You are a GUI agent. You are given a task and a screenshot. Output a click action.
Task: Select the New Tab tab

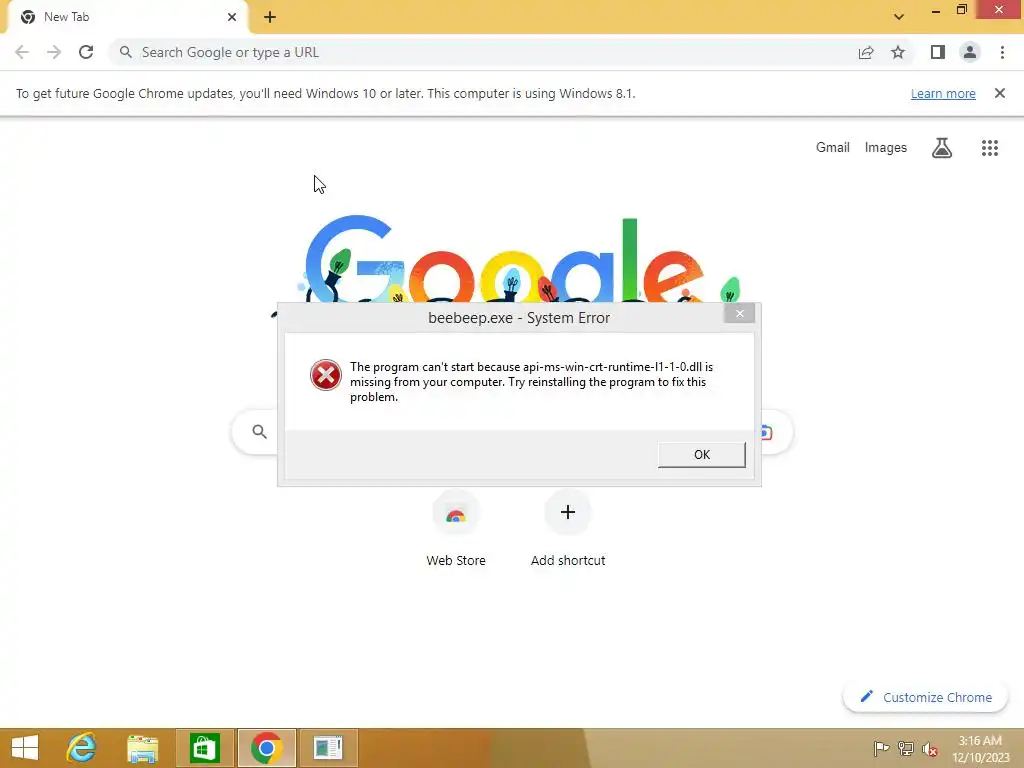coord(127,17)
